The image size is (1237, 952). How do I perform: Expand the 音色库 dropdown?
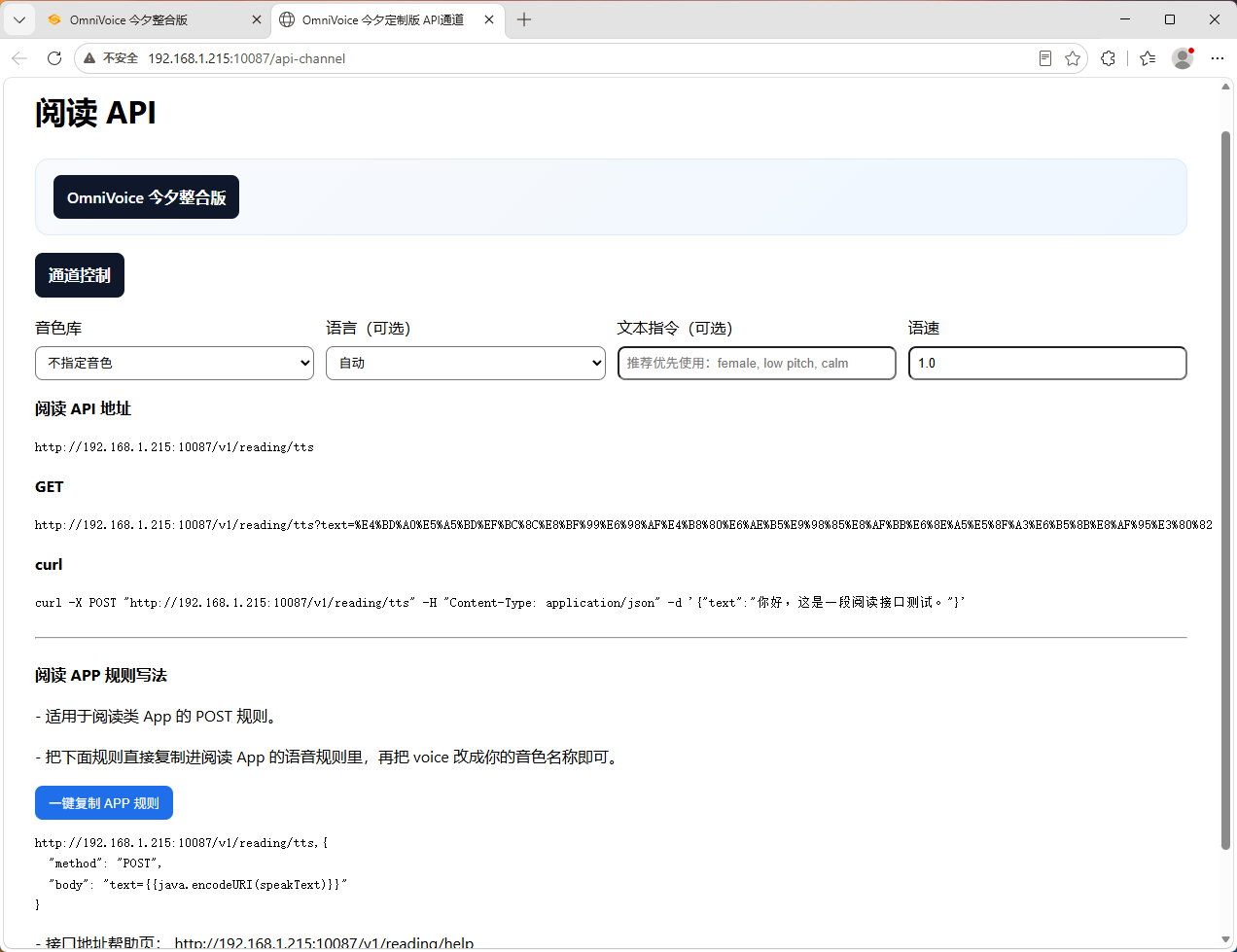coord(174,363)
